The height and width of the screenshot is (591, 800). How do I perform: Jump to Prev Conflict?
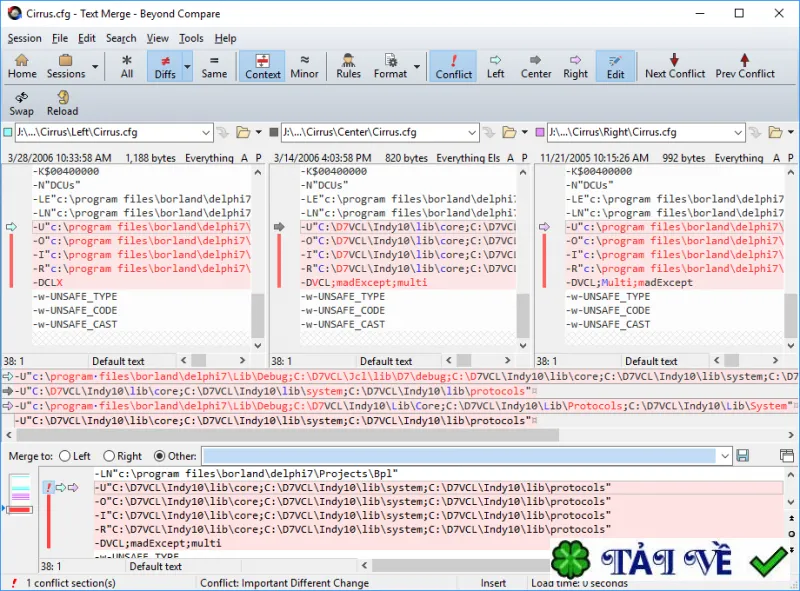point(745,66)
